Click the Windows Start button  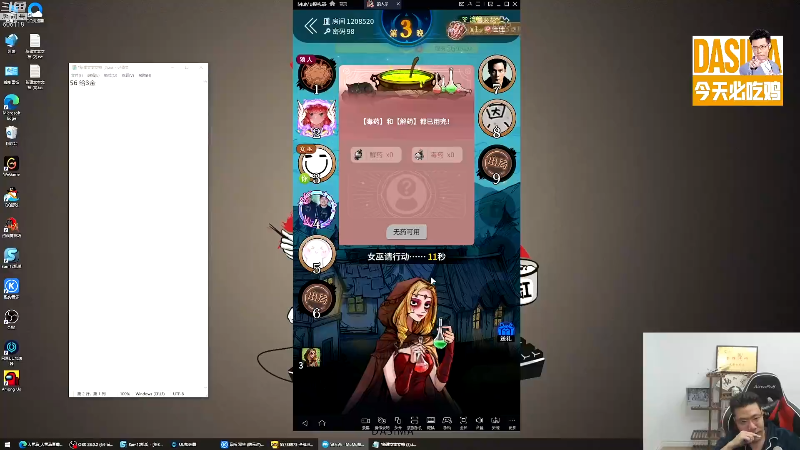tap(7, 444)
